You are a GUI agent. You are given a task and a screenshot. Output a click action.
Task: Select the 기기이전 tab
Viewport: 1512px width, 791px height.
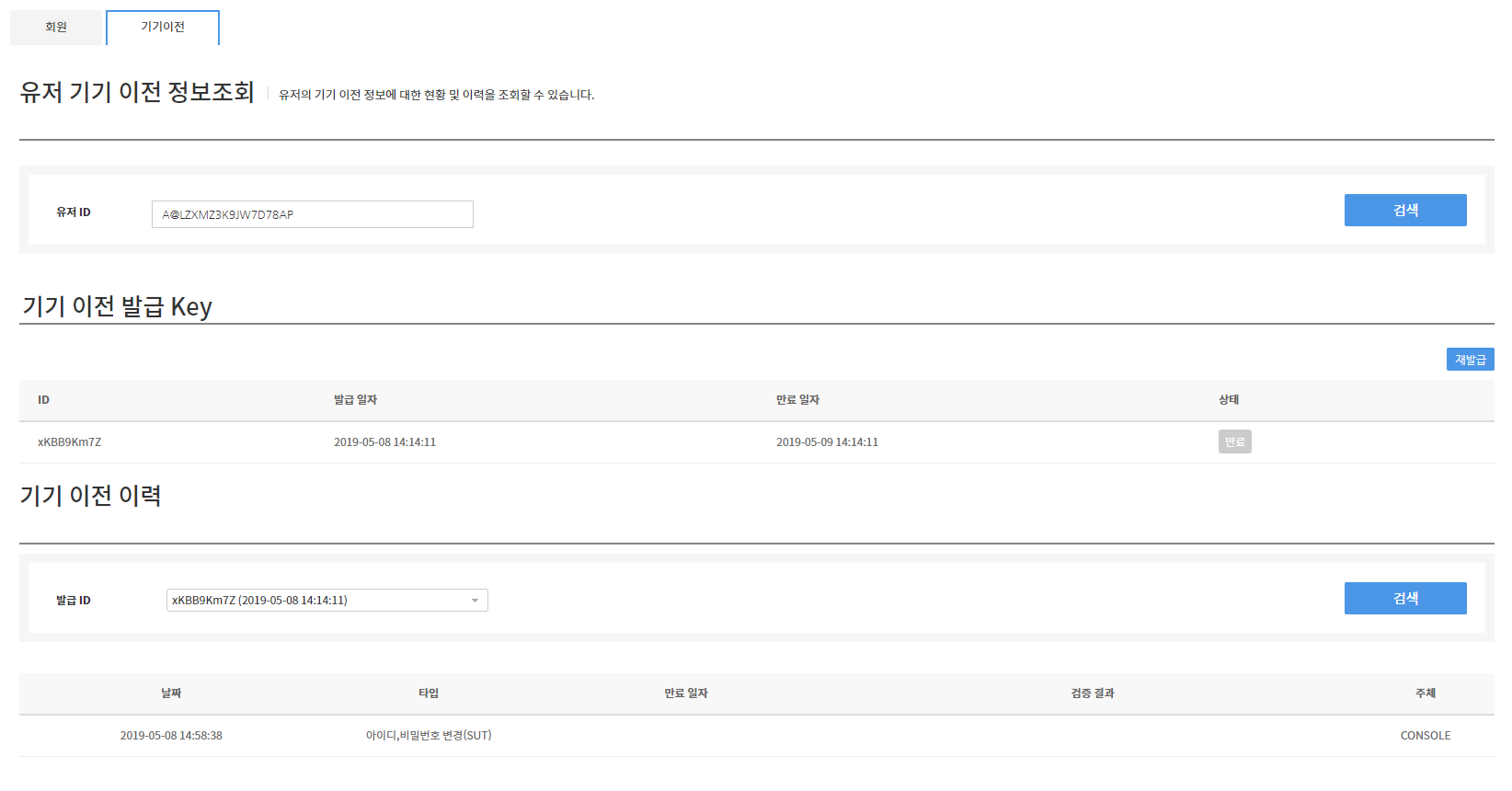(x=163, y=28)
